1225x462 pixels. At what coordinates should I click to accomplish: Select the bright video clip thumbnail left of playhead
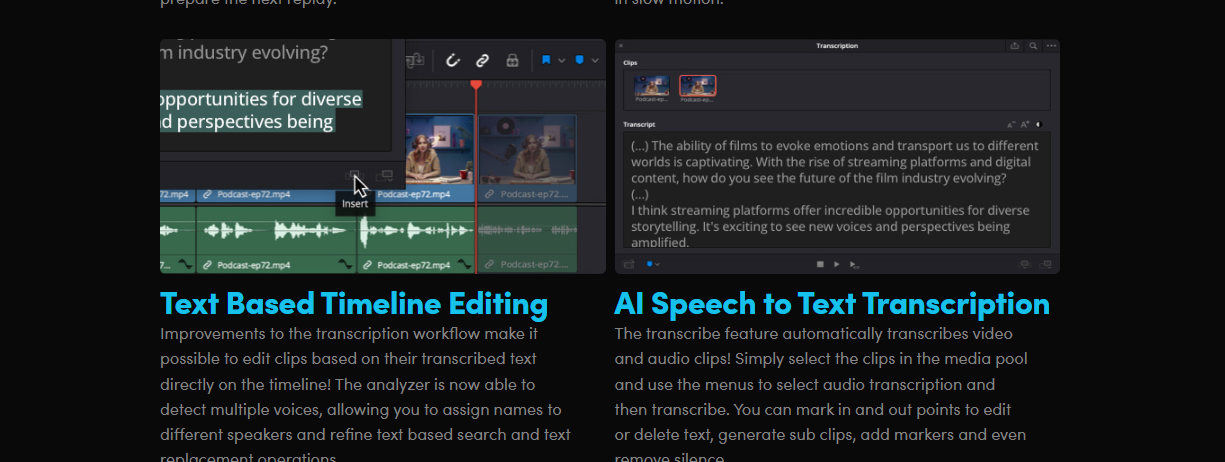click(x=441, y=149)
